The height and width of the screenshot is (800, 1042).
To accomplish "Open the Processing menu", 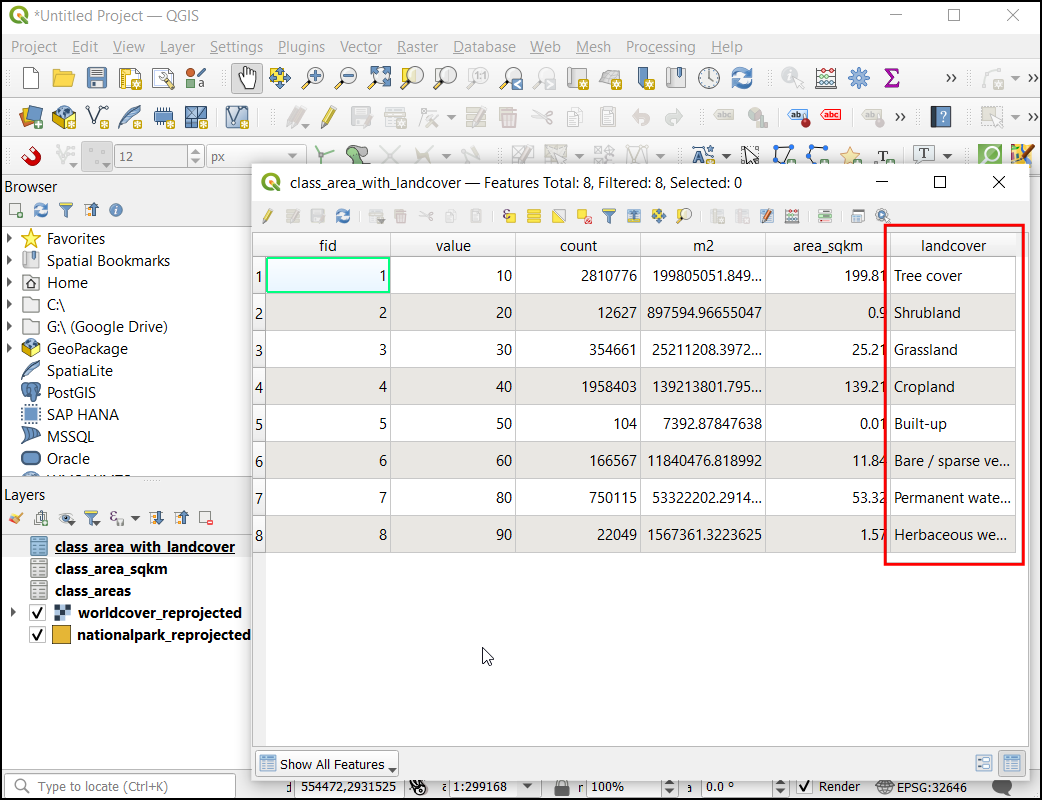I will 660,47.
